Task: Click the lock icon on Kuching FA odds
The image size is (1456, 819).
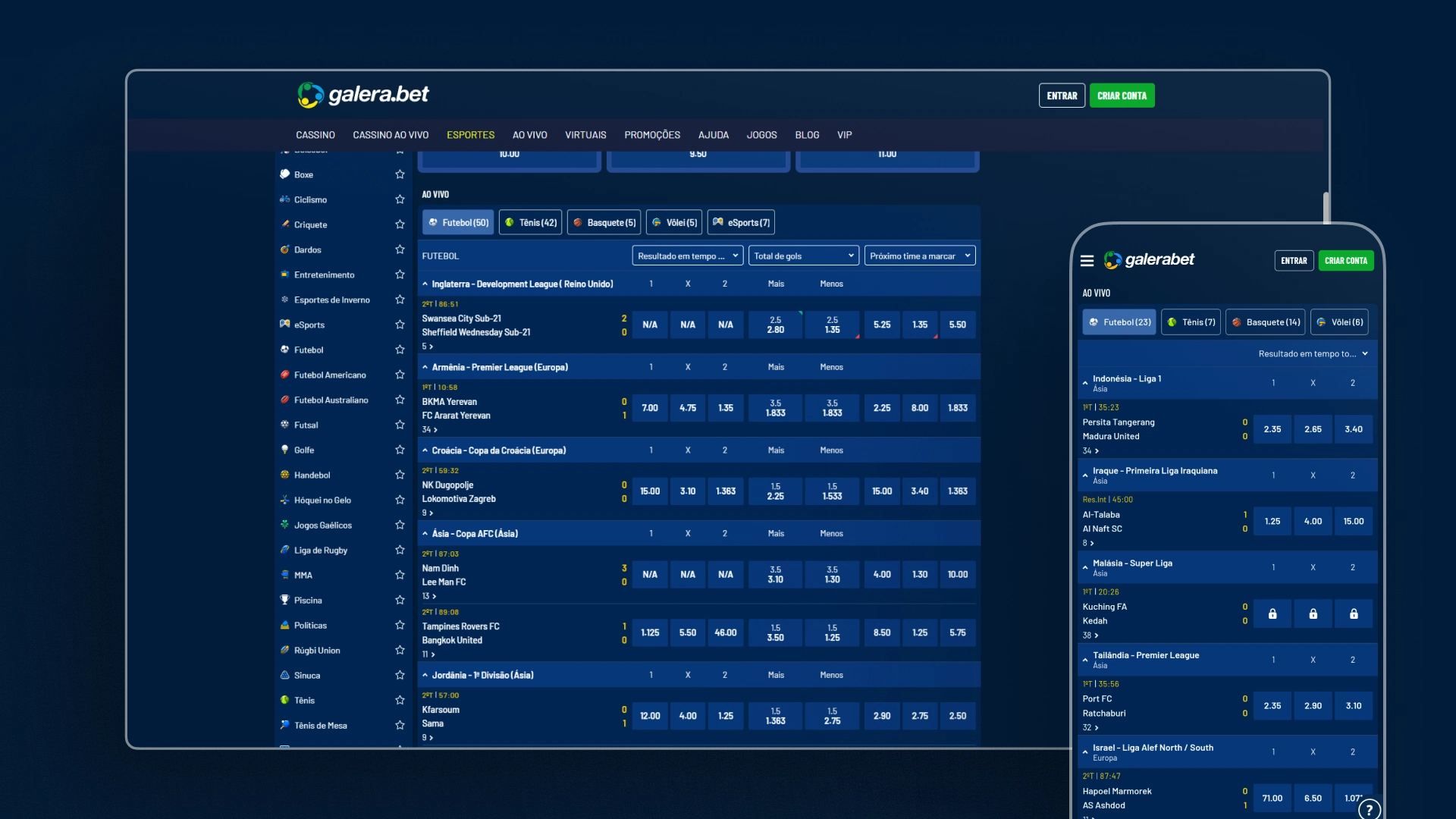Action: [x=1273, y=614]
